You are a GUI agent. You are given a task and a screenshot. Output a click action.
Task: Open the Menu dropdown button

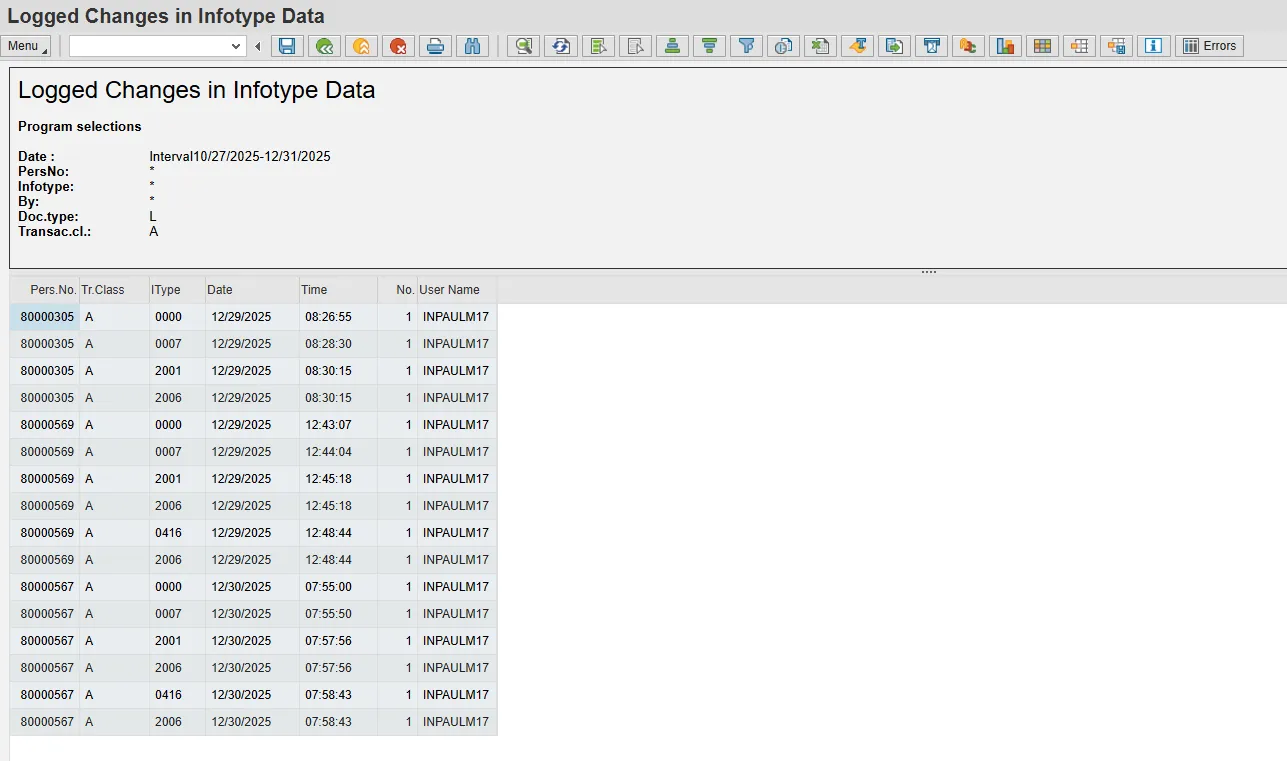[x=27, y=46]
